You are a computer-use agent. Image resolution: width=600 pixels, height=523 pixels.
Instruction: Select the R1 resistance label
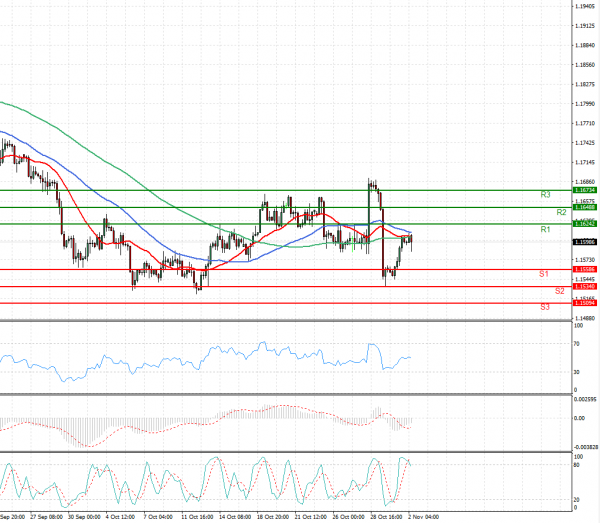(x=545, y=230)
